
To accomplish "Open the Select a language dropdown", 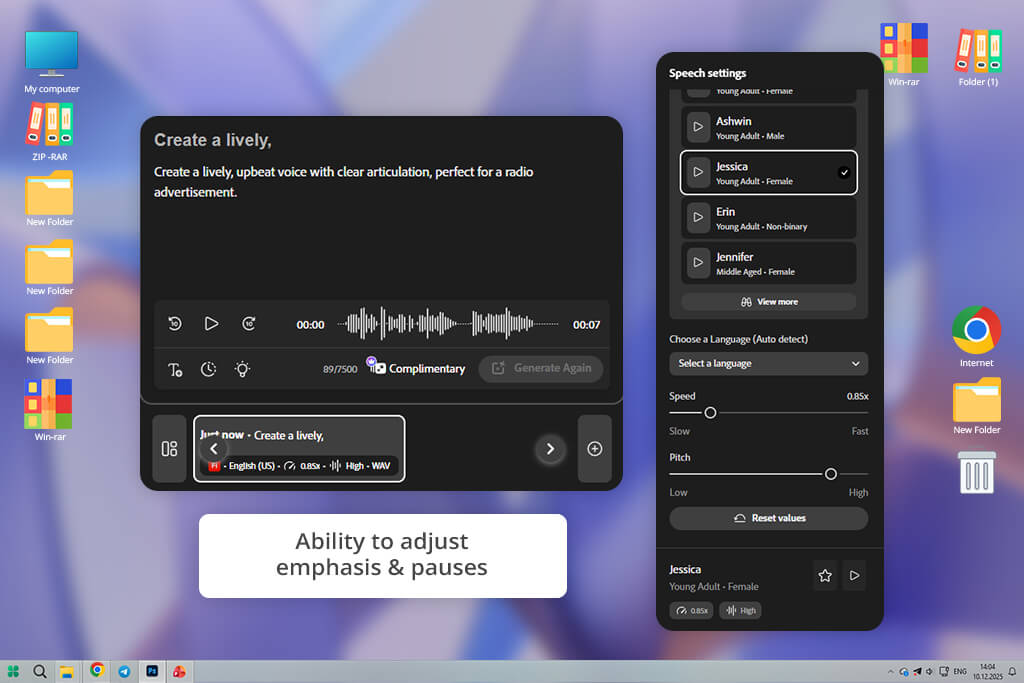I will pos(769,364).
